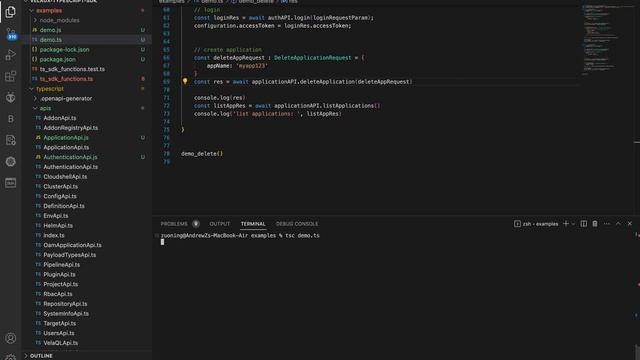Click the code minimap overview

click(607, 41)
